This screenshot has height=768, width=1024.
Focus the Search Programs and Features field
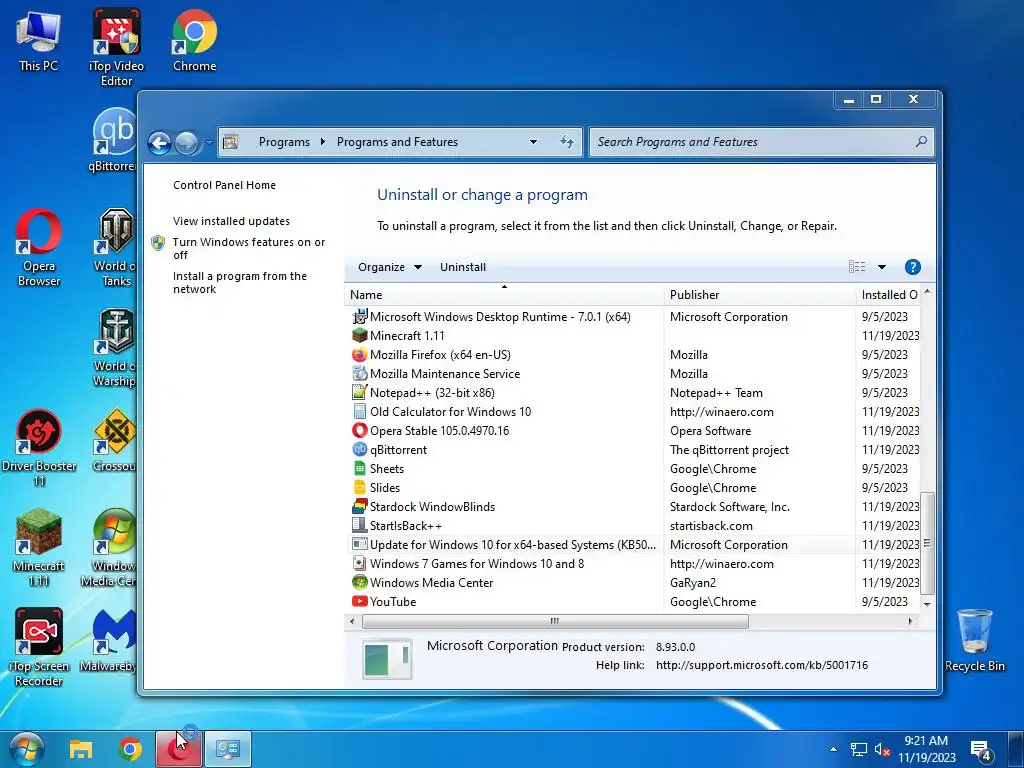click(761, 142)
